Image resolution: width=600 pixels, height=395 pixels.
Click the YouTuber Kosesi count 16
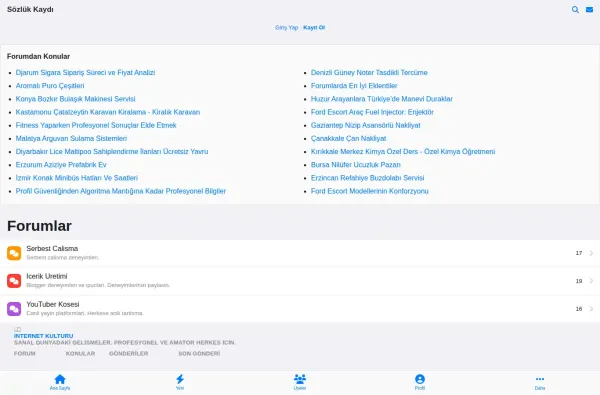pos(579,309)
